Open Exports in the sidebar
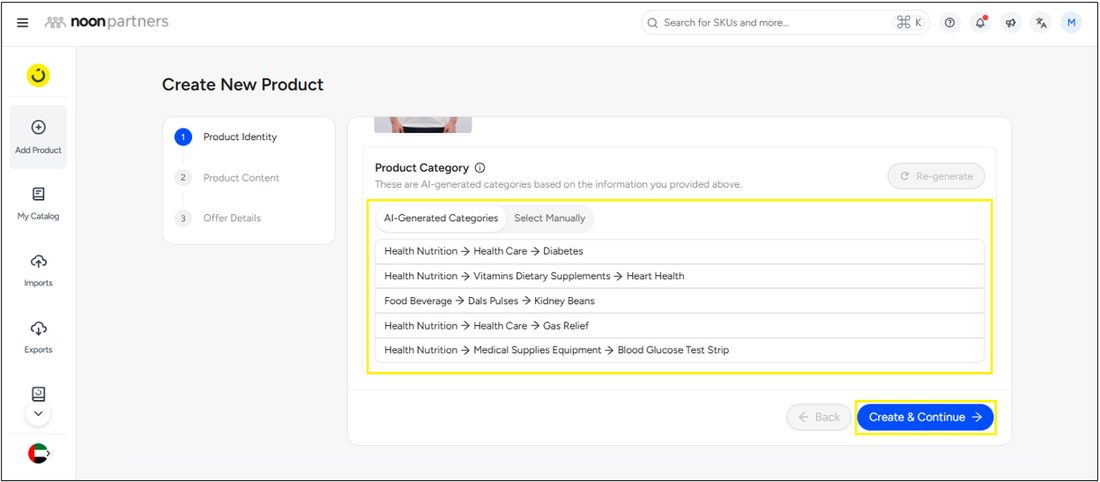1100x482 pixels. coord(39,337)
